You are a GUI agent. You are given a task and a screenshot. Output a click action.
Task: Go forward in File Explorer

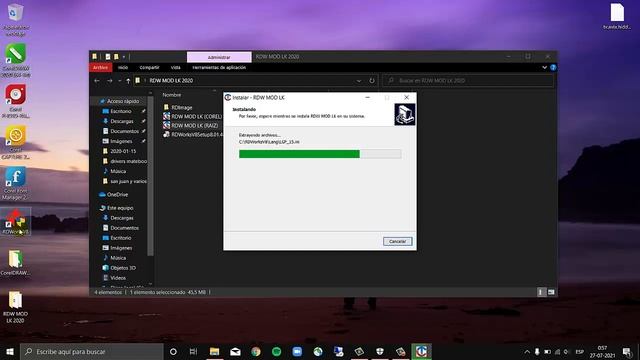click(109, 81)
